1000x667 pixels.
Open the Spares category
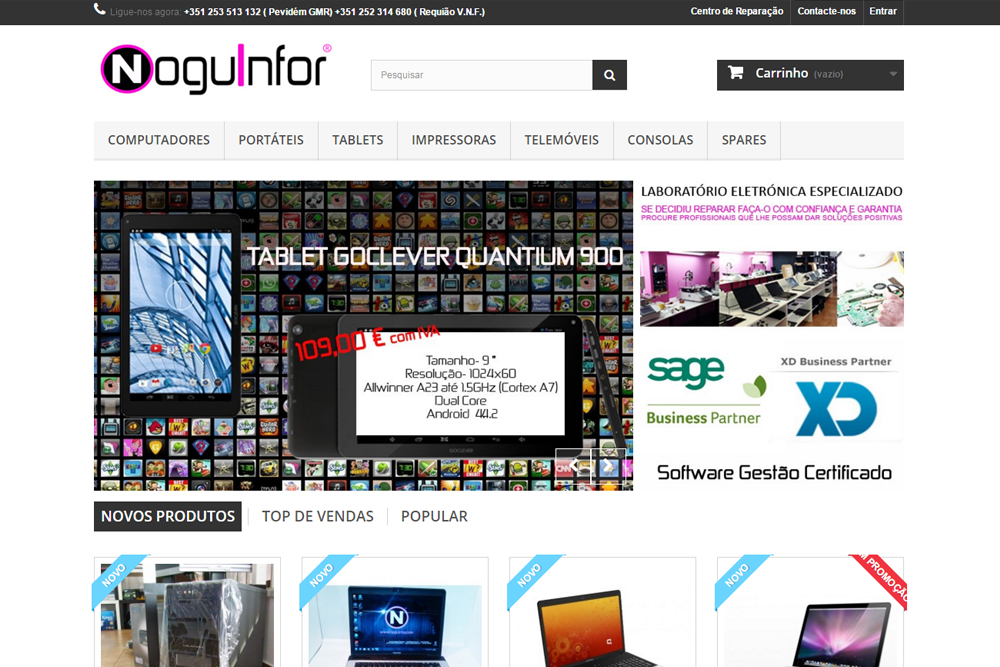744,140
